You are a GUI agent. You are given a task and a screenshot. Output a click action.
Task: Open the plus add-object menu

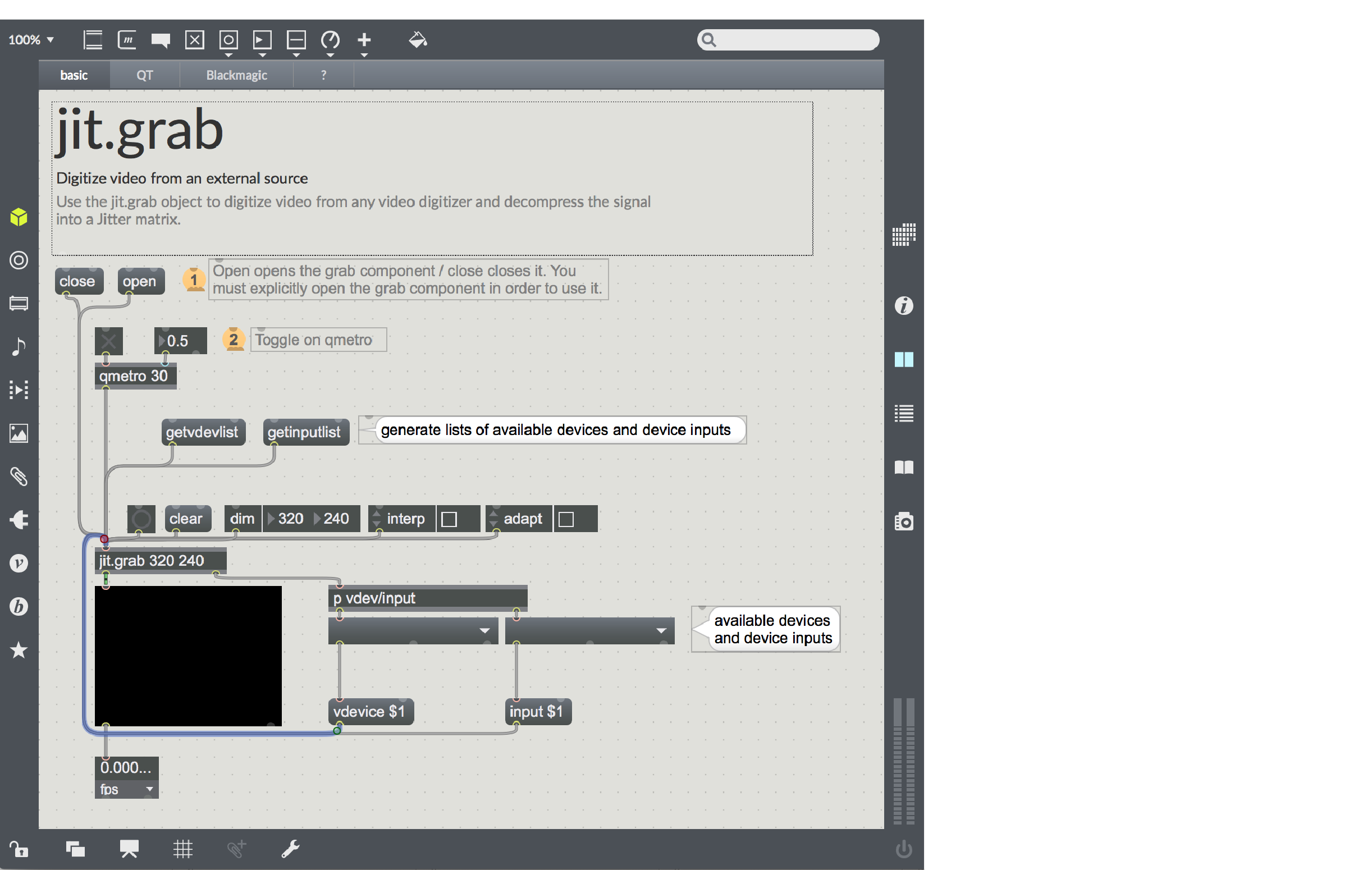364,40
